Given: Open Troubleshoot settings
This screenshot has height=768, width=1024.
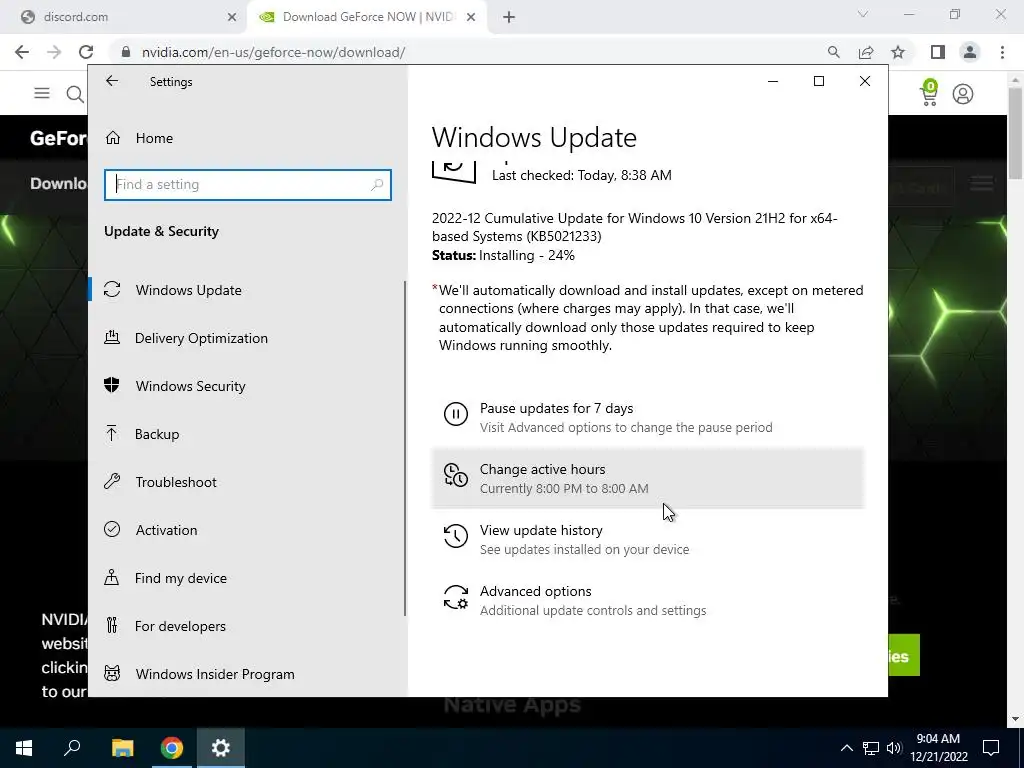Looking at the screenshot, I should 248,482.
